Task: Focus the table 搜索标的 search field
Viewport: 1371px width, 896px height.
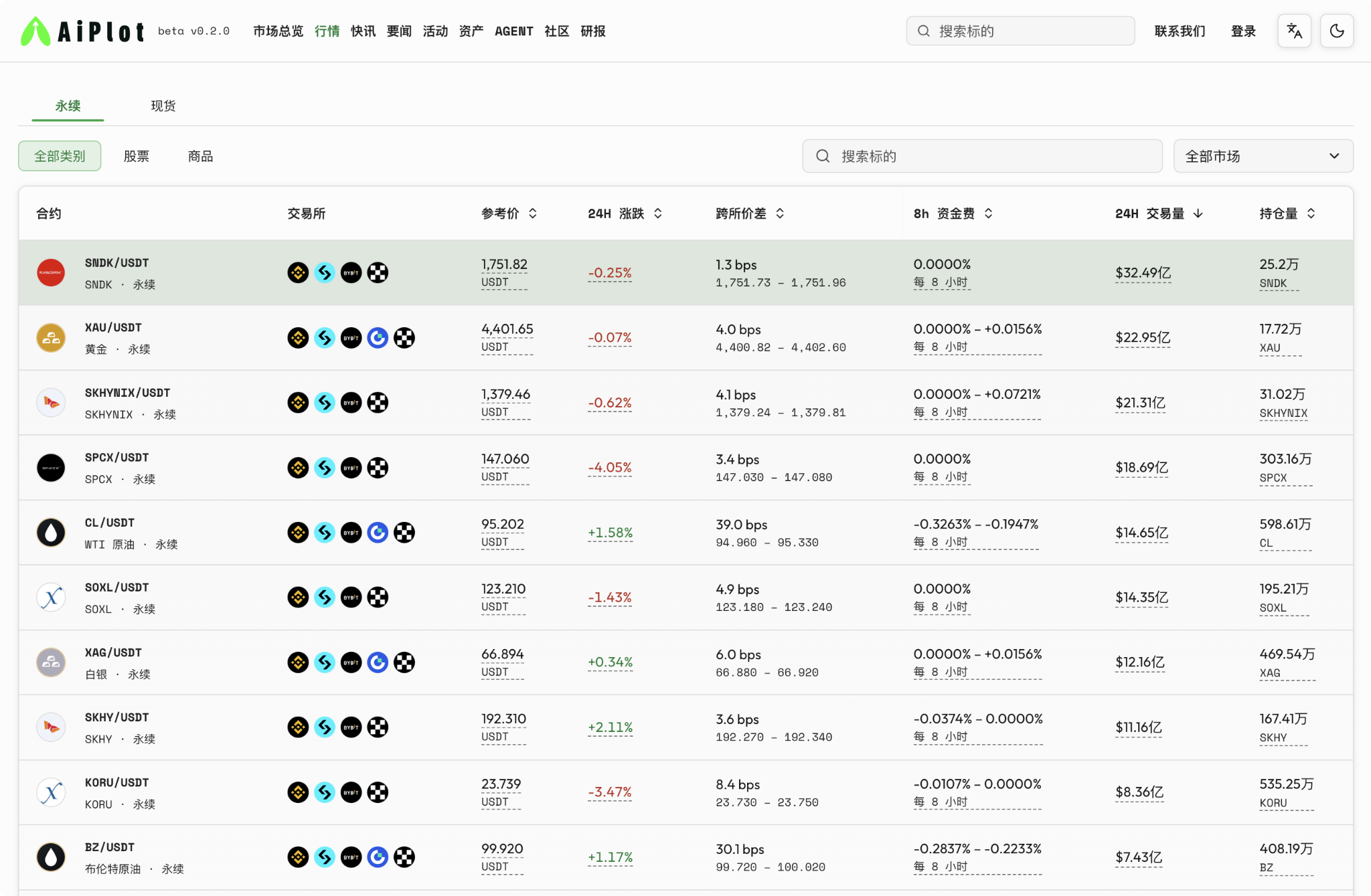Action: tap(982, 156)
